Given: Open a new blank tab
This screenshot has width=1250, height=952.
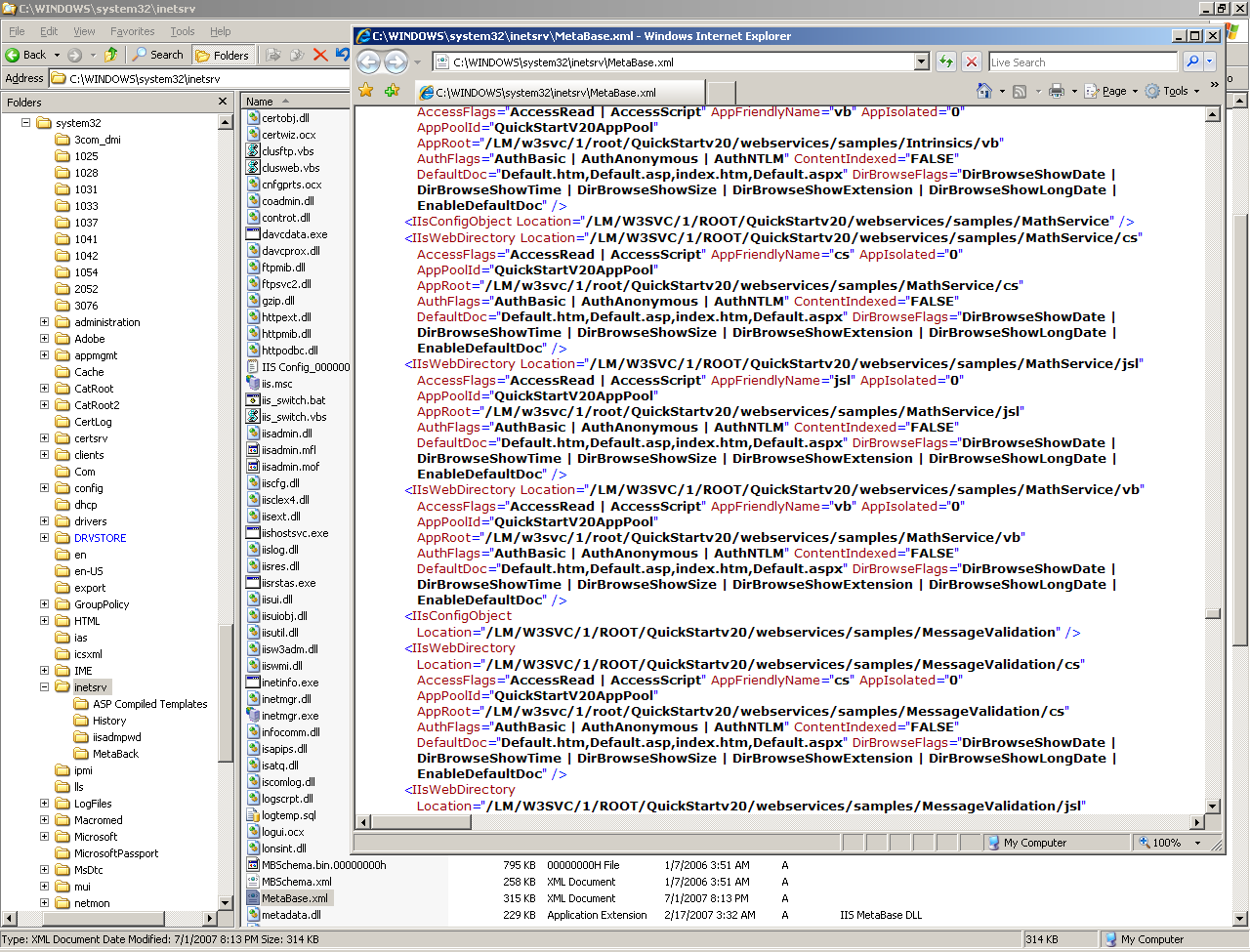Looking at the screenshot, I should pos(720,93).
